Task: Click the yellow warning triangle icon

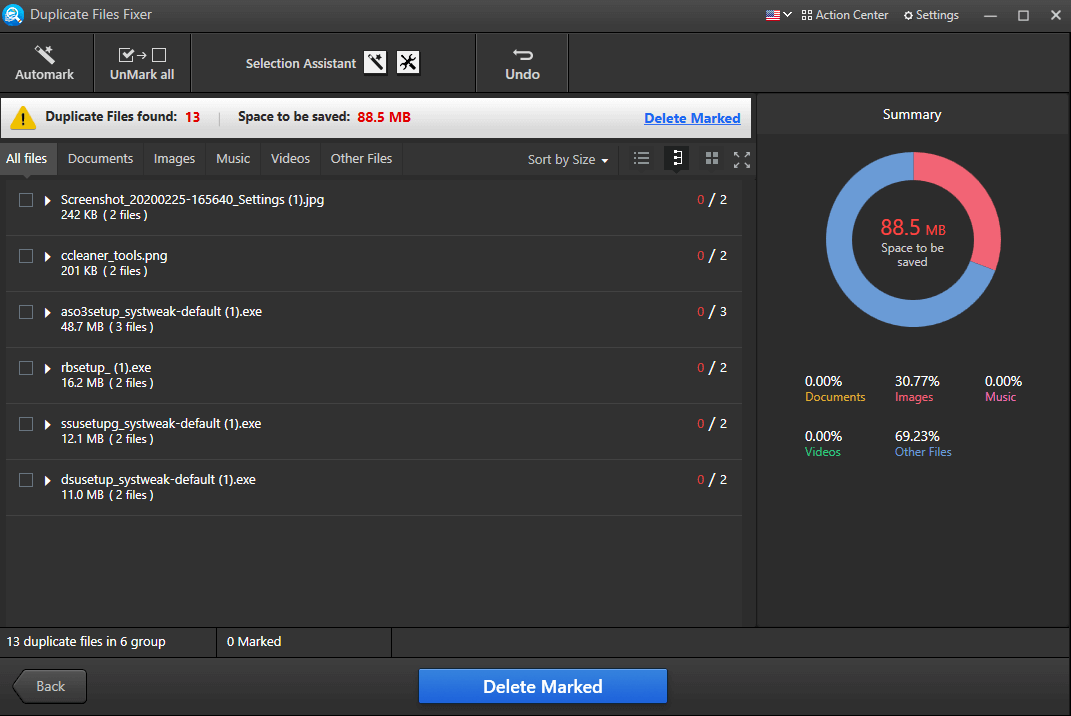Action: point(23,118)
